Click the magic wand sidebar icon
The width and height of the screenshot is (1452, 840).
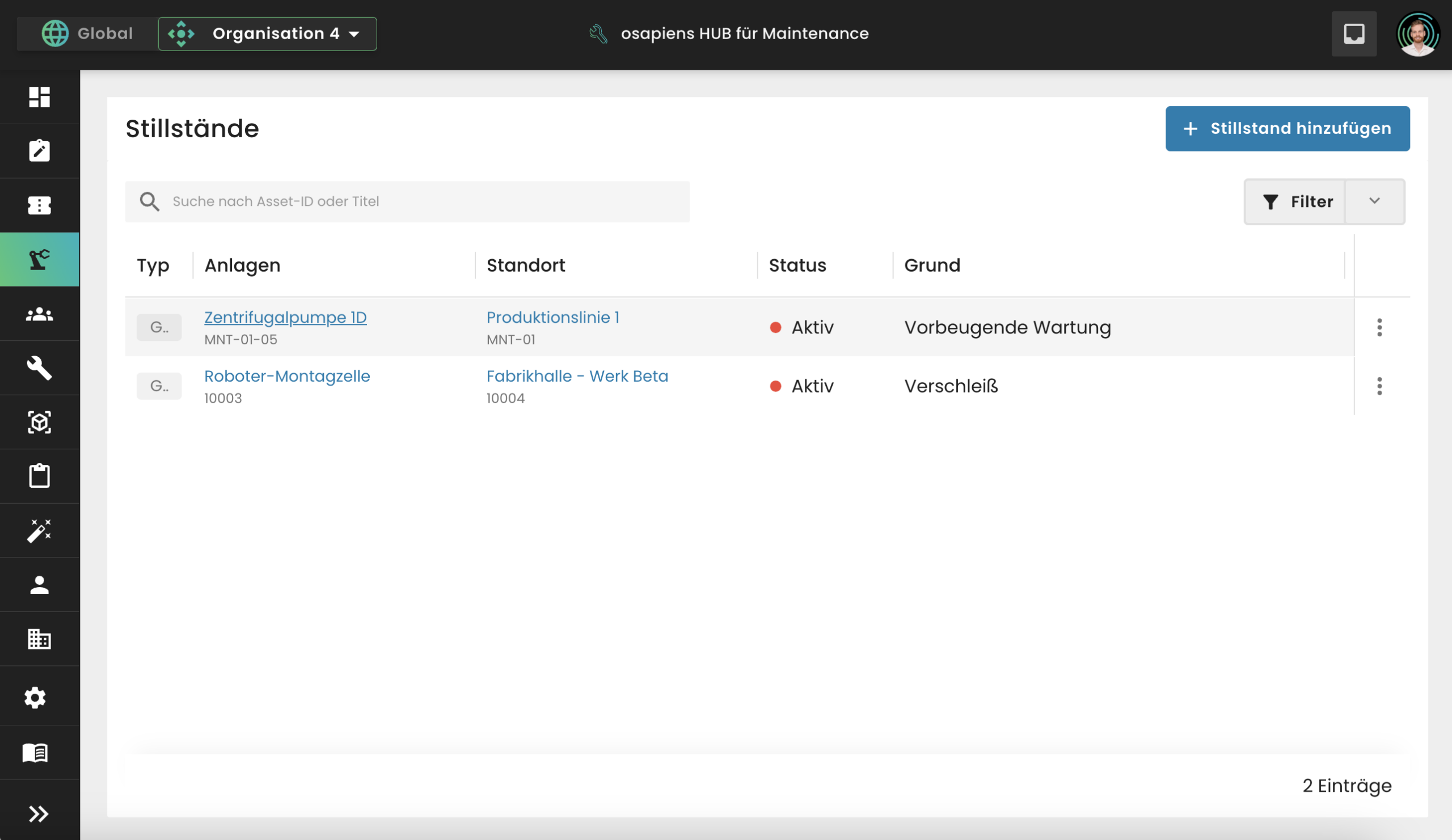click(39, 531)
